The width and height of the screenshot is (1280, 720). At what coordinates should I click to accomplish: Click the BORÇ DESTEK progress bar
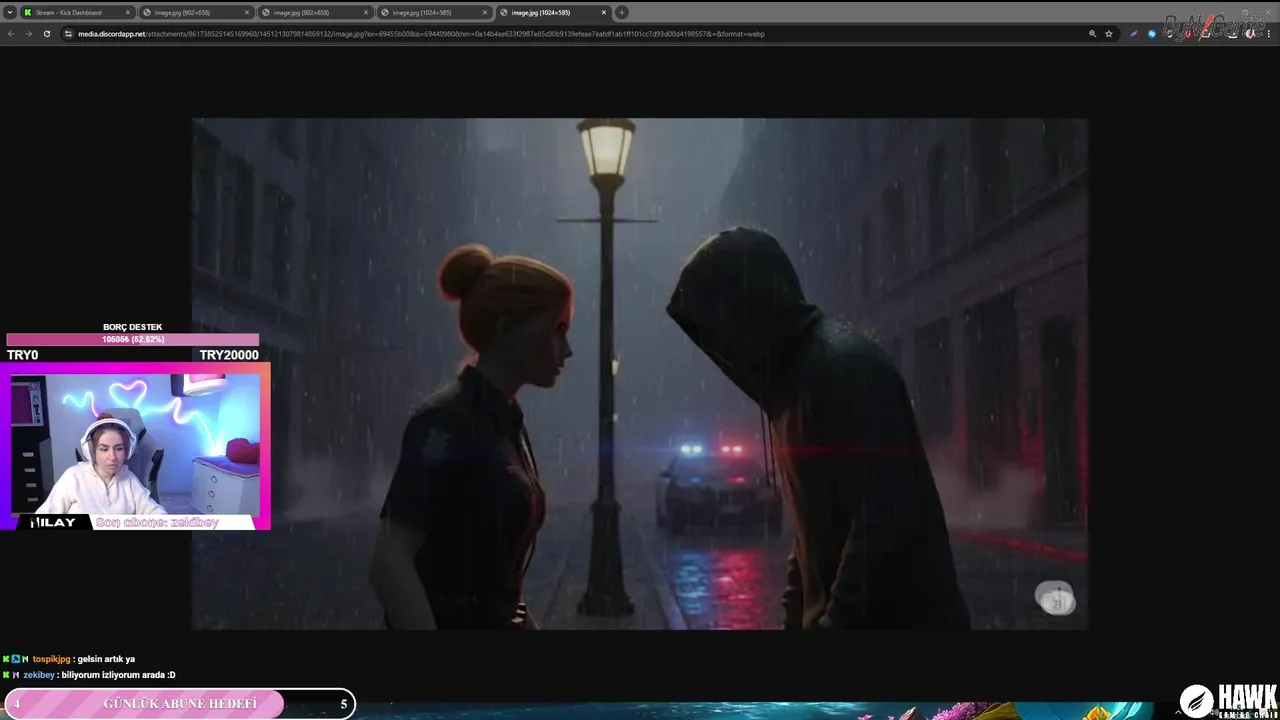click(x=132, y=340)
